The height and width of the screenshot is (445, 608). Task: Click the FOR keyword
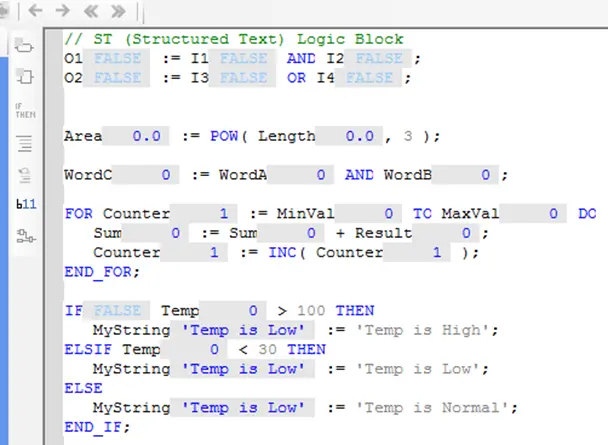click(x=79, y=214)
